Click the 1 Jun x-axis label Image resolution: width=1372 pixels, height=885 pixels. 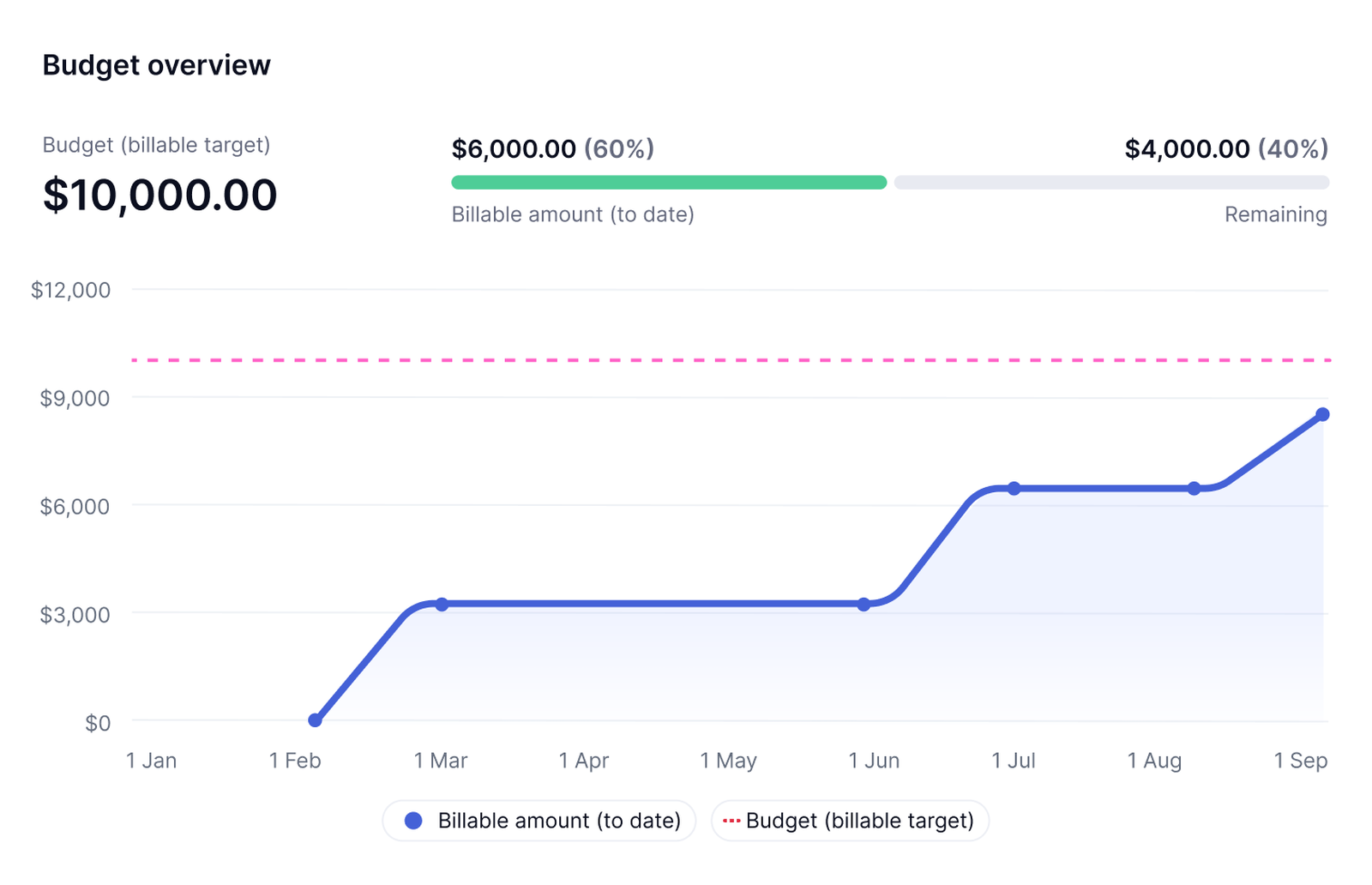pos(874,761)
